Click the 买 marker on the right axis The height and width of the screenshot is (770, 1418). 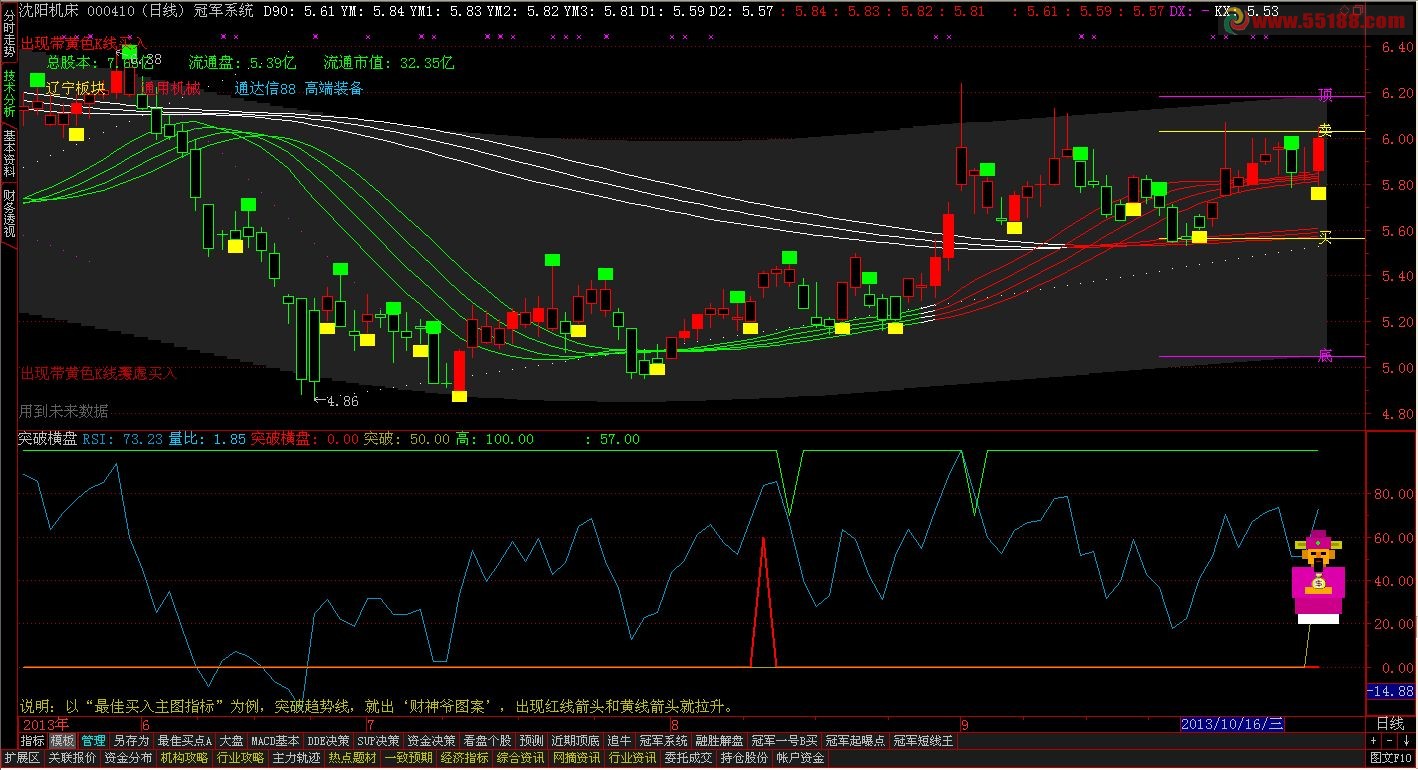[1325, 238]
